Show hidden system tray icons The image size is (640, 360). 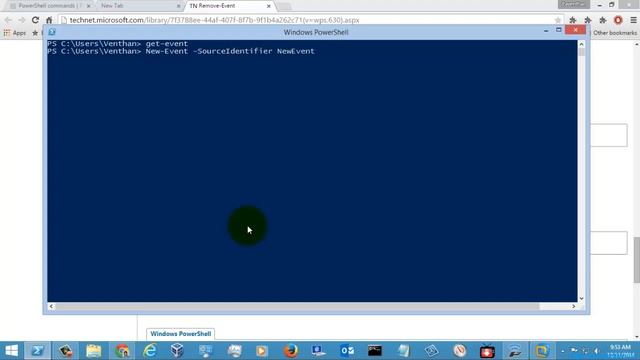tap(563, 351)
